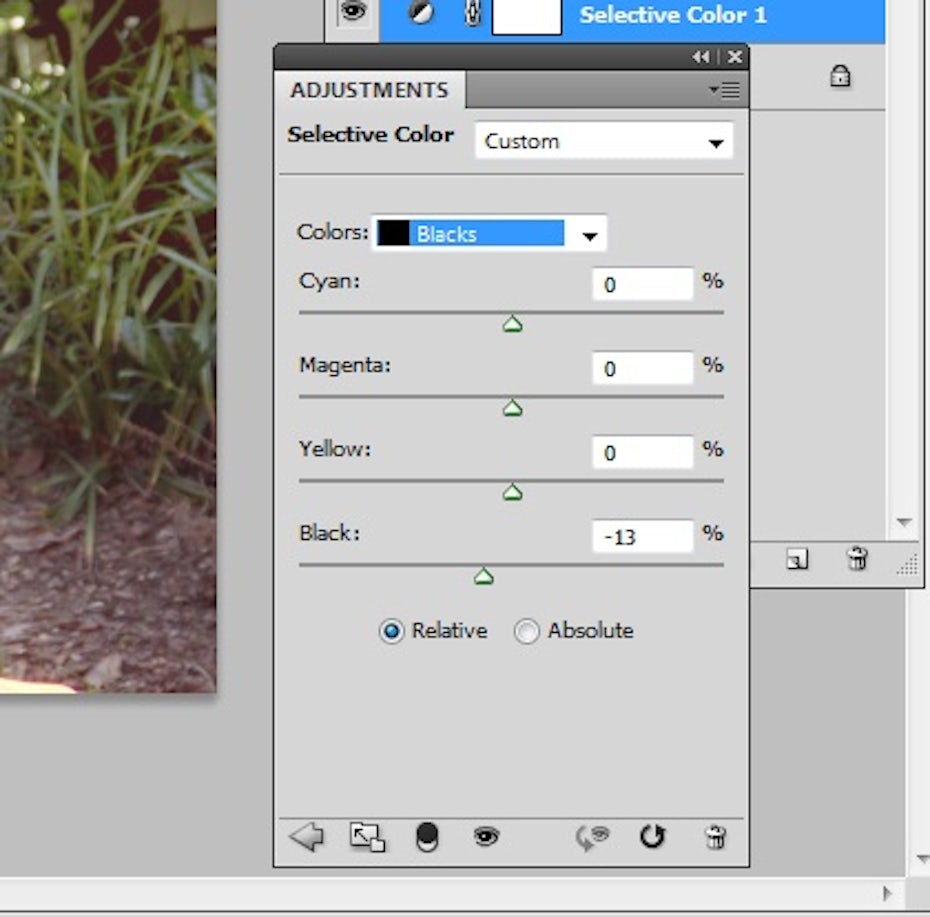
Task: Click the Cyan slider handle
Action: [512, 324]
